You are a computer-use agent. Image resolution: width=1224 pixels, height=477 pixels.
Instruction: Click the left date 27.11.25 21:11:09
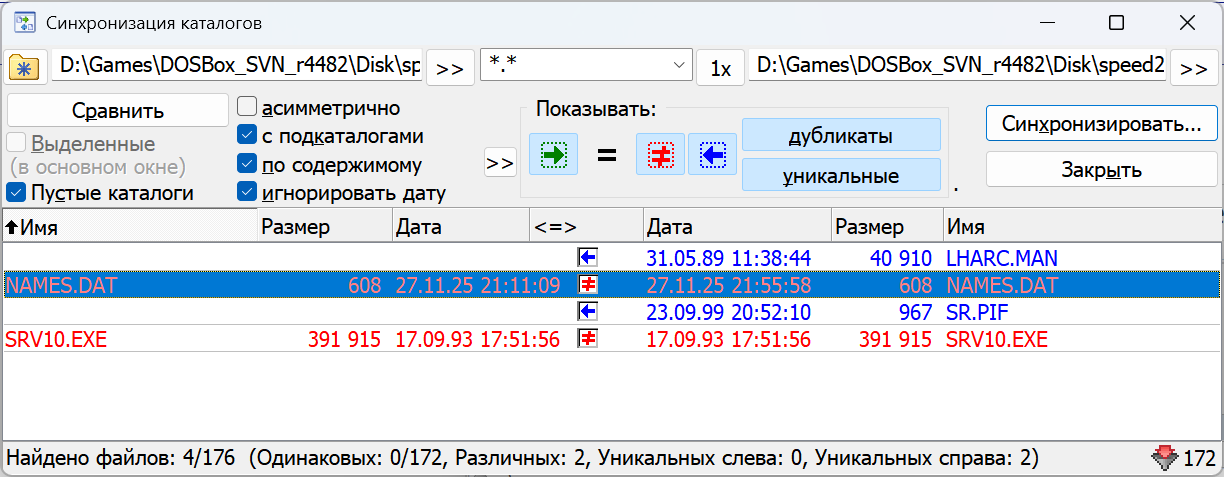click(x=478, y=285)
